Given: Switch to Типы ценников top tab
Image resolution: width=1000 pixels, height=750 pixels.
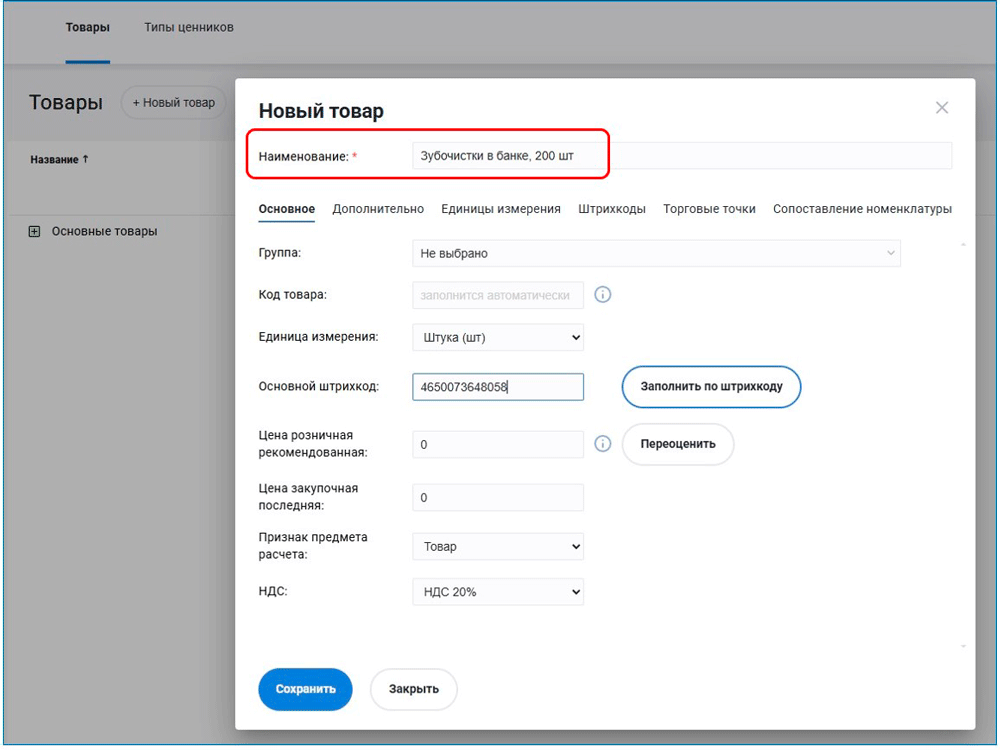Looking at the screenshot, I should [x=189, y=28].
